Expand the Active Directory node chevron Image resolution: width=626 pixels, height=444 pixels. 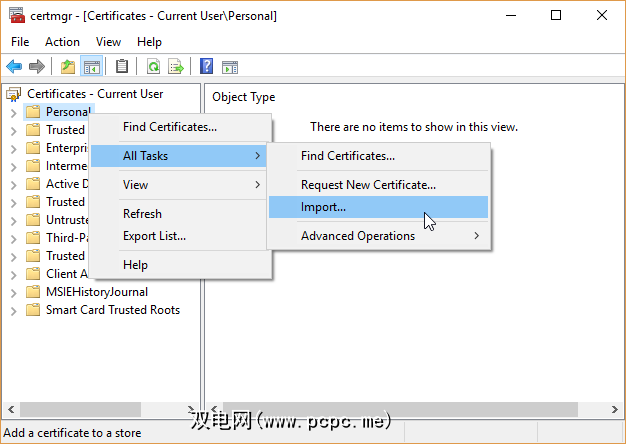point(14,185)
